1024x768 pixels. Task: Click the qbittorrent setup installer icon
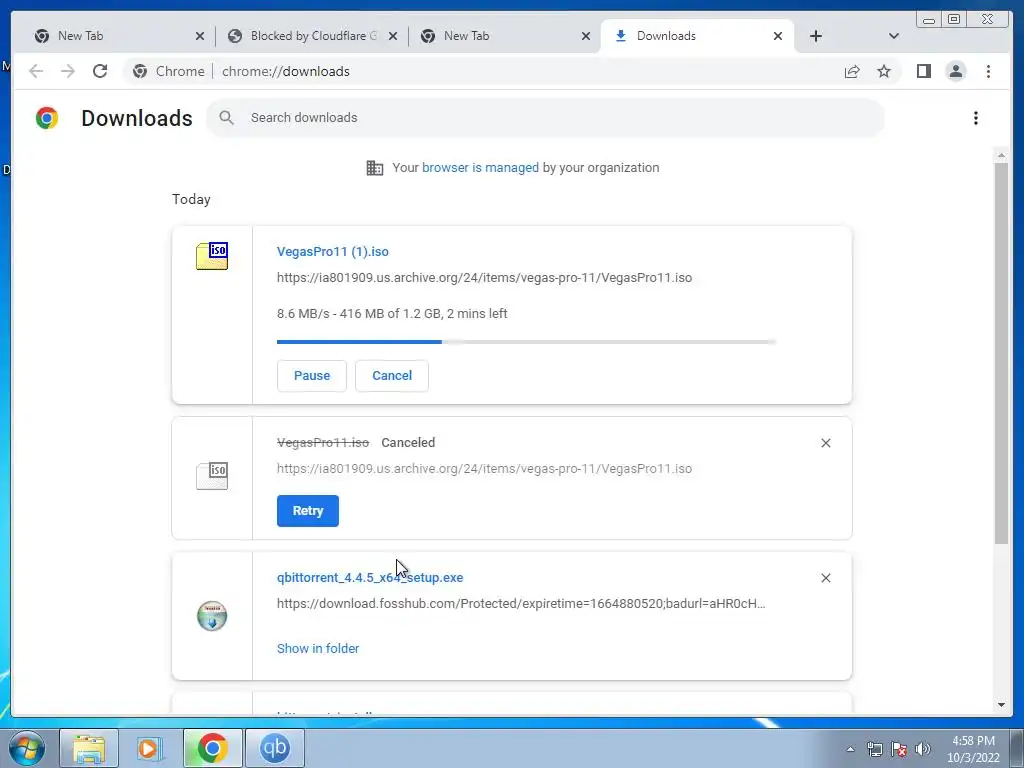point(212,616)
